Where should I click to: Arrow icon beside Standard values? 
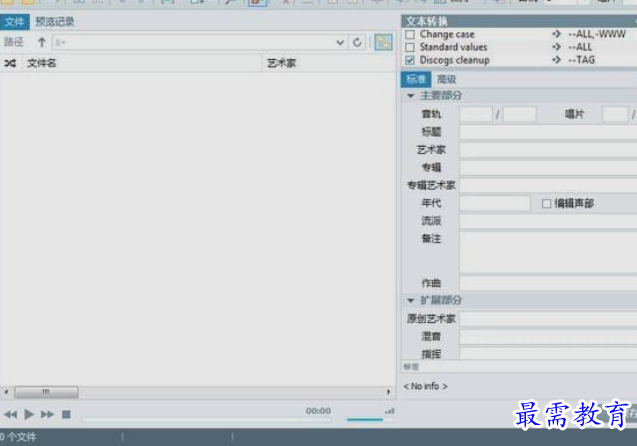pyautogui.click(x=557, y=47)
